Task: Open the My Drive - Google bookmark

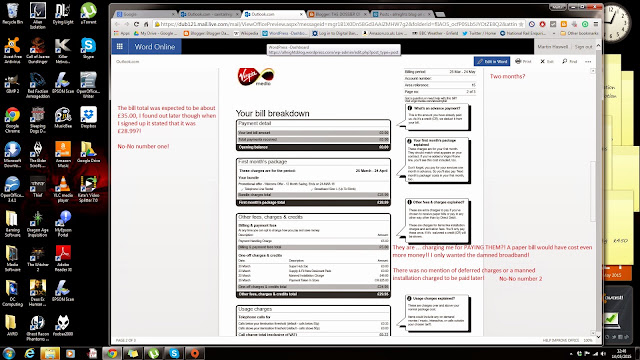Action: click(156, 33)
